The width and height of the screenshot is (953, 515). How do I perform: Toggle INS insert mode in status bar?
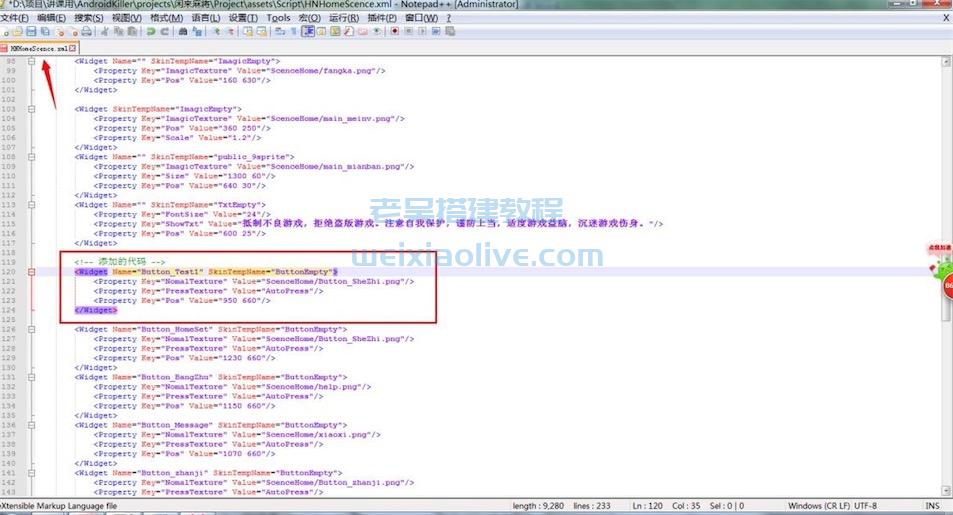pyautogui.click(x=932, y=507)
